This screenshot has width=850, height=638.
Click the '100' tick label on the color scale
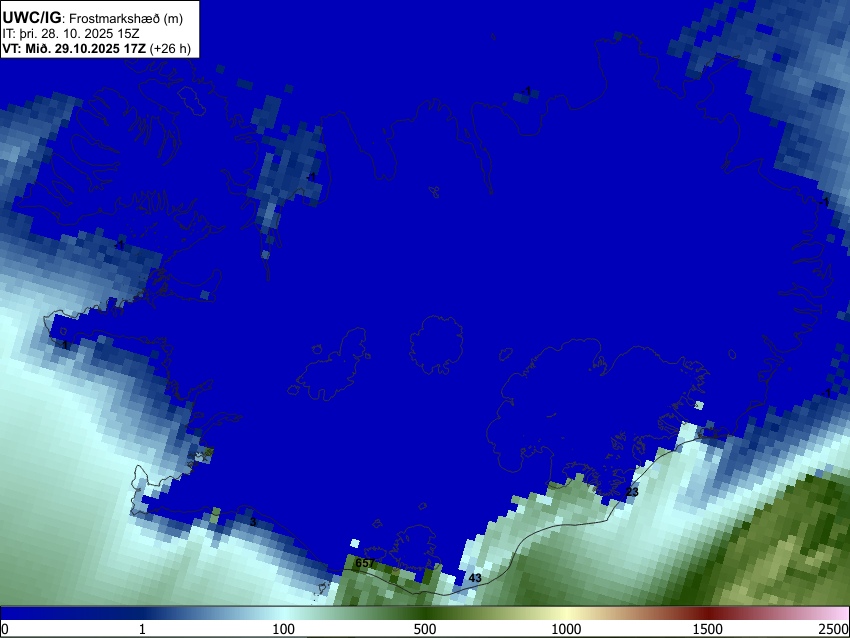coord(283,629)
